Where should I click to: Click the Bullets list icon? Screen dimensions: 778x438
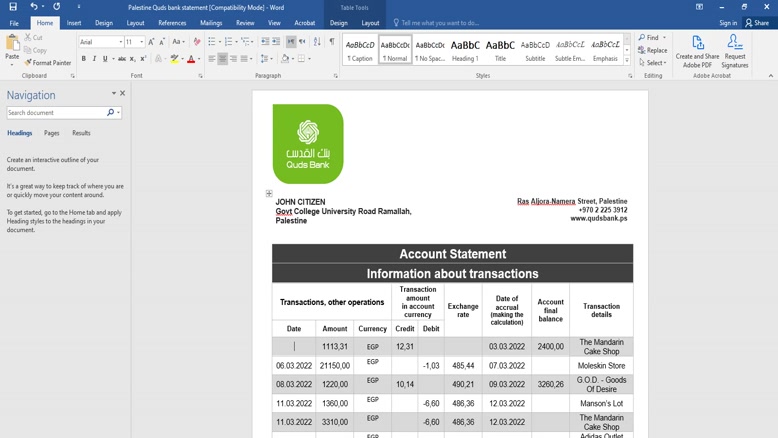coord(212,42)
